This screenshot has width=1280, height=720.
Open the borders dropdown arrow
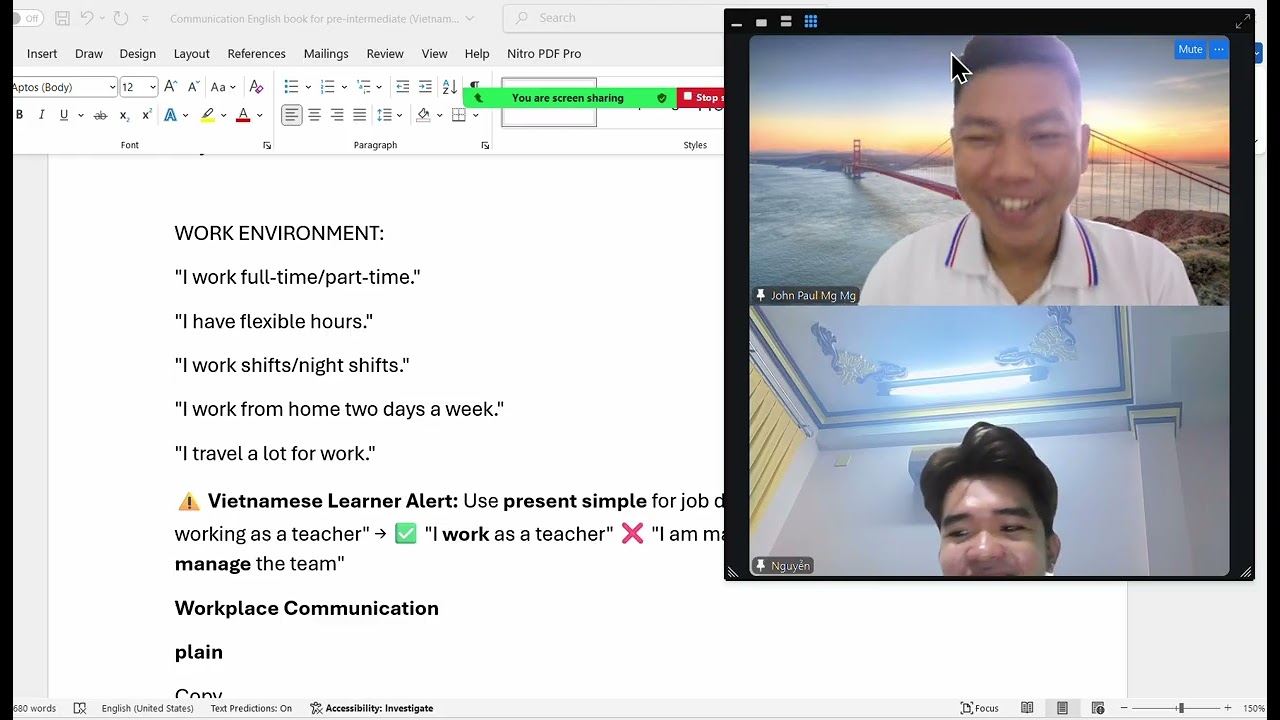click(475, 116)
